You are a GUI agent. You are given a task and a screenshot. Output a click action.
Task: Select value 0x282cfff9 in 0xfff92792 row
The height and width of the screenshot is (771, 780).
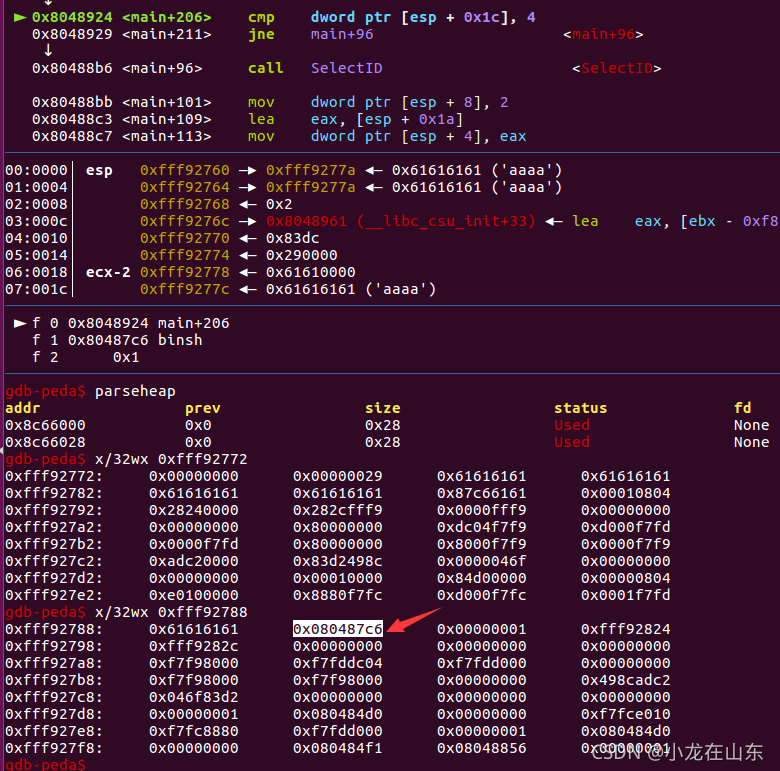(x=337, y=510)
